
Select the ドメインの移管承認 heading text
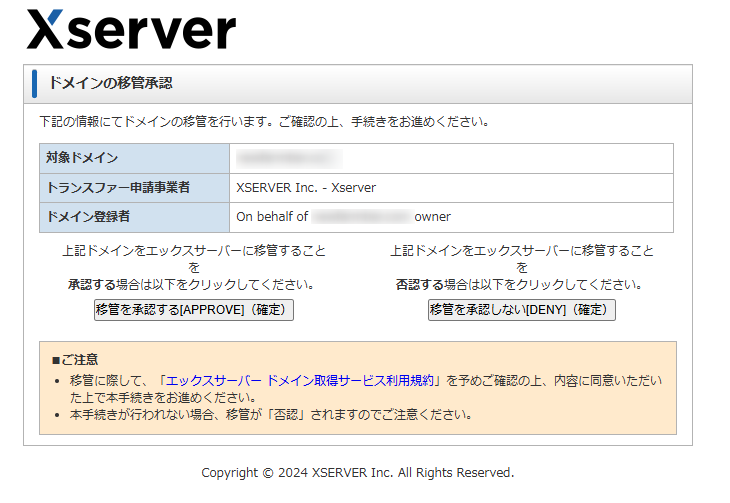point(110,83)
